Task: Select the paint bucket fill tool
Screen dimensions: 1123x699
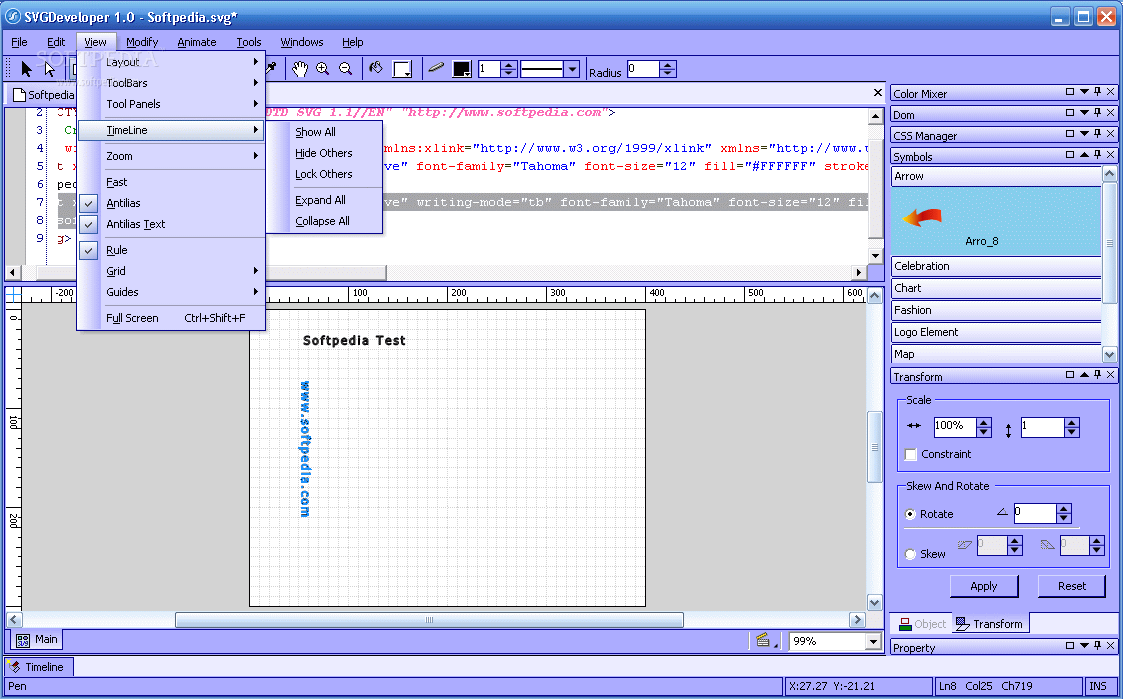Action: [x=375, y=69]
